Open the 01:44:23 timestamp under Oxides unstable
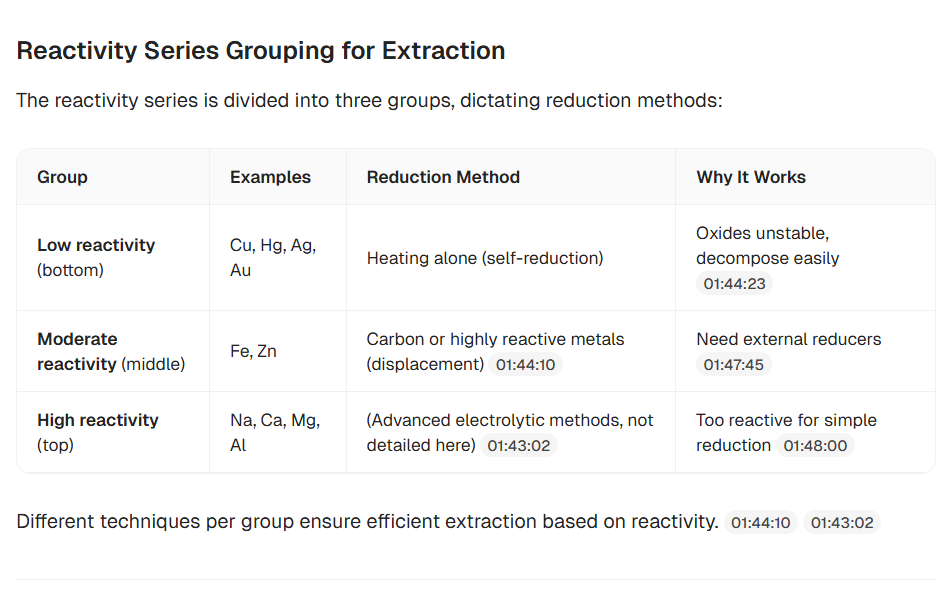 coord(734,284)
